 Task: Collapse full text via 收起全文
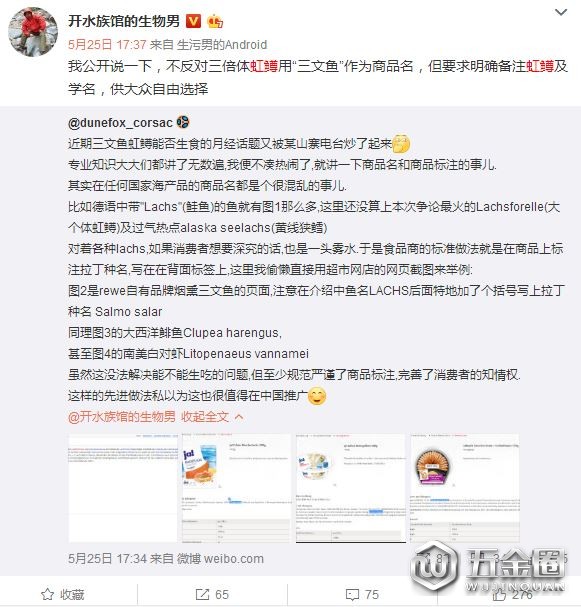(x=205, y=417)
